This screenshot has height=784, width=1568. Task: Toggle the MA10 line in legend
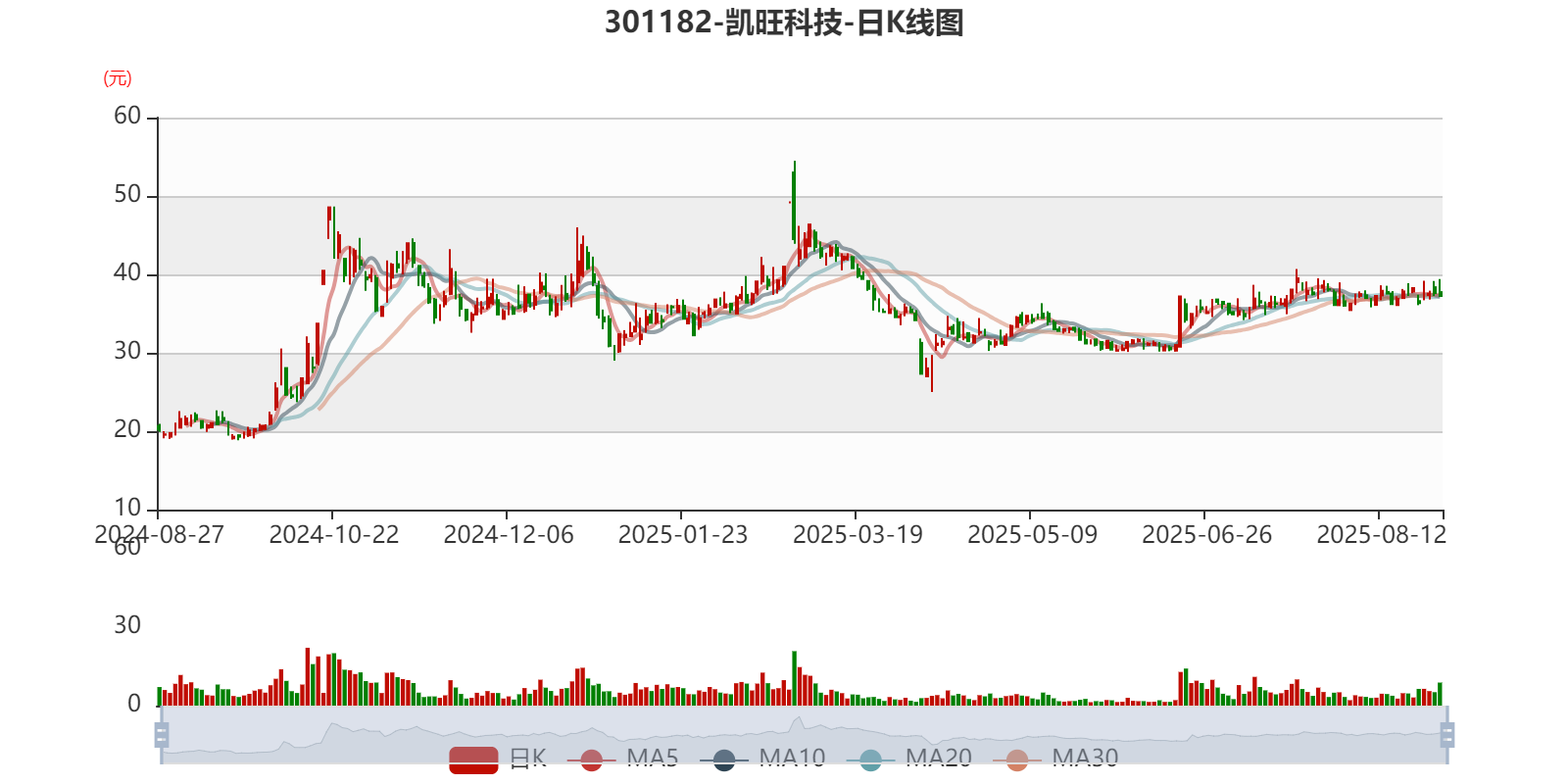click(x=762, y=759)
